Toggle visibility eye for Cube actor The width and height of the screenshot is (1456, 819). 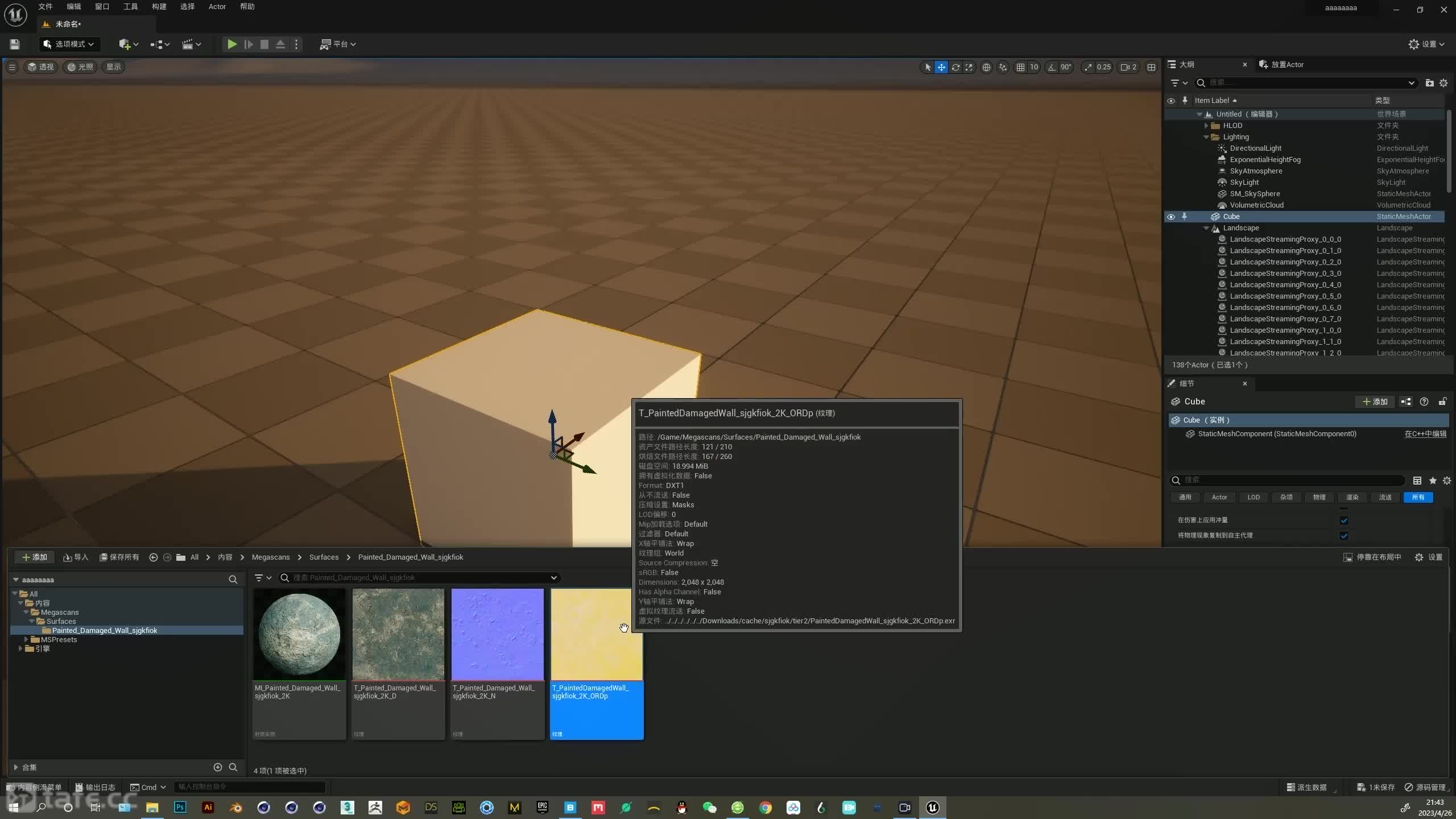point(1170,217)
